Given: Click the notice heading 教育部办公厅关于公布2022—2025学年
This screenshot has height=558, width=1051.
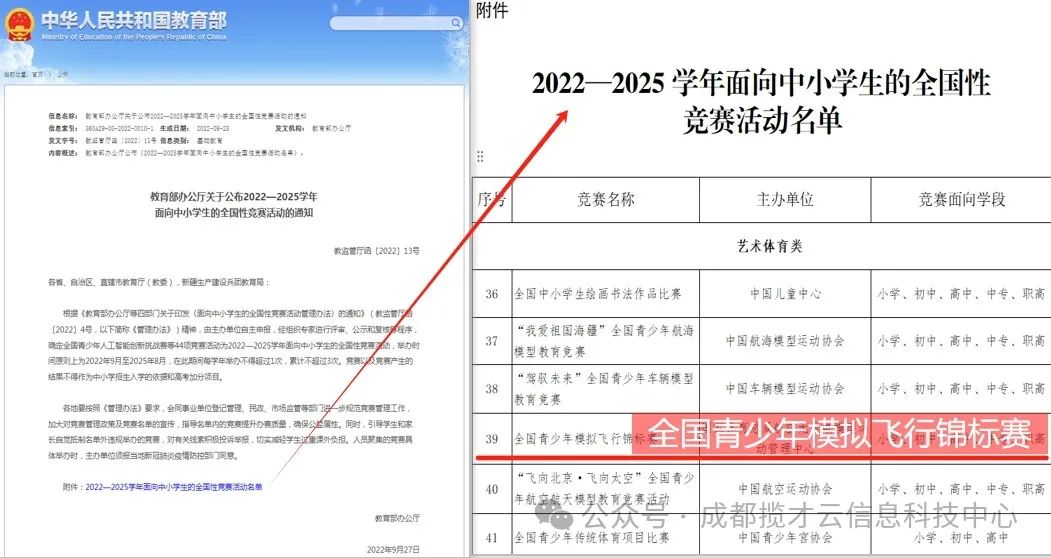Looking at the screenshot, I should (233, 197).
